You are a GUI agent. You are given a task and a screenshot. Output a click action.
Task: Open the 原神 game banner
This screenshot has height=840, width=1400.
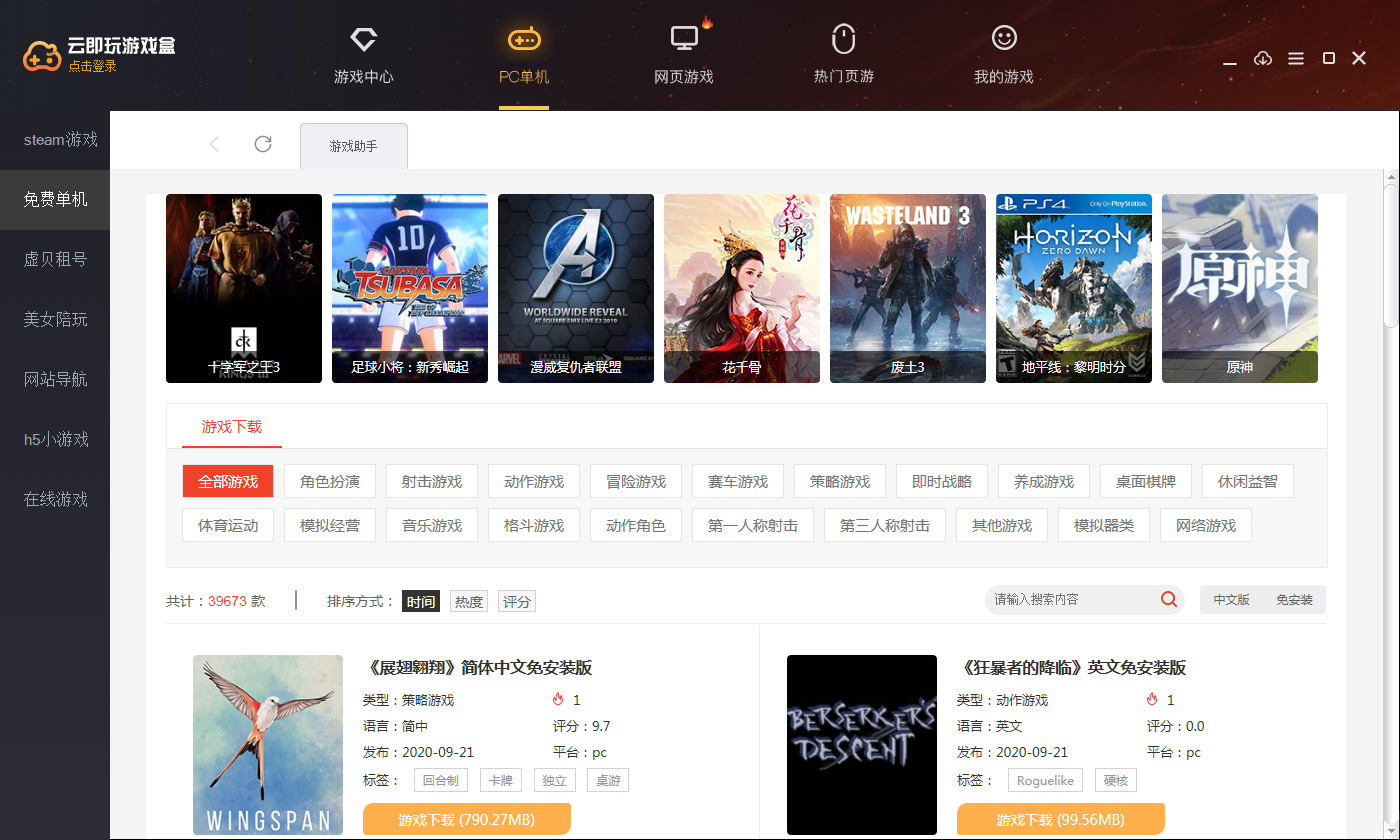[x=1240, y=288]
